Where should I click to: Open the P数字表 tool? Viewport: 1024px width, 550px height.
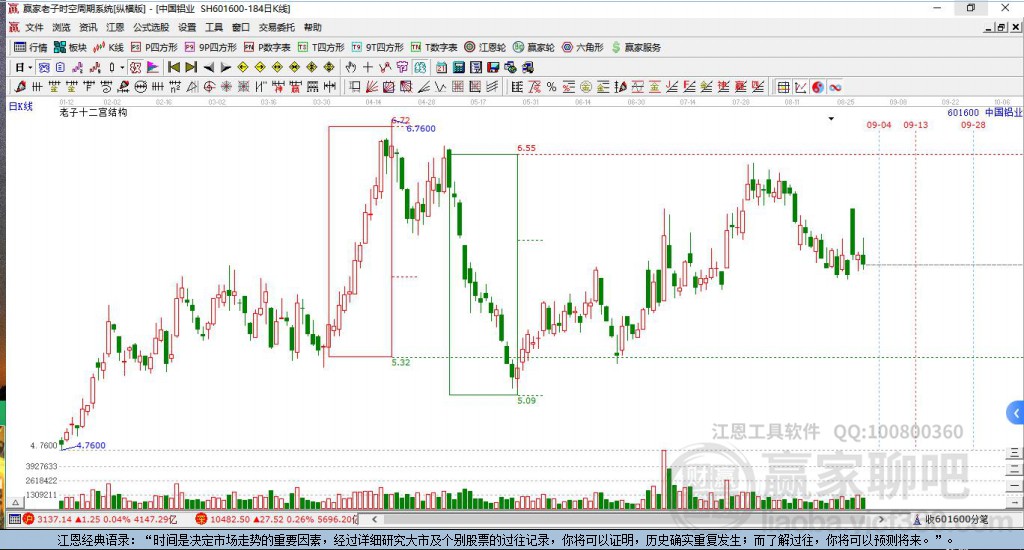pyautogui.click(x=267, y=47)
